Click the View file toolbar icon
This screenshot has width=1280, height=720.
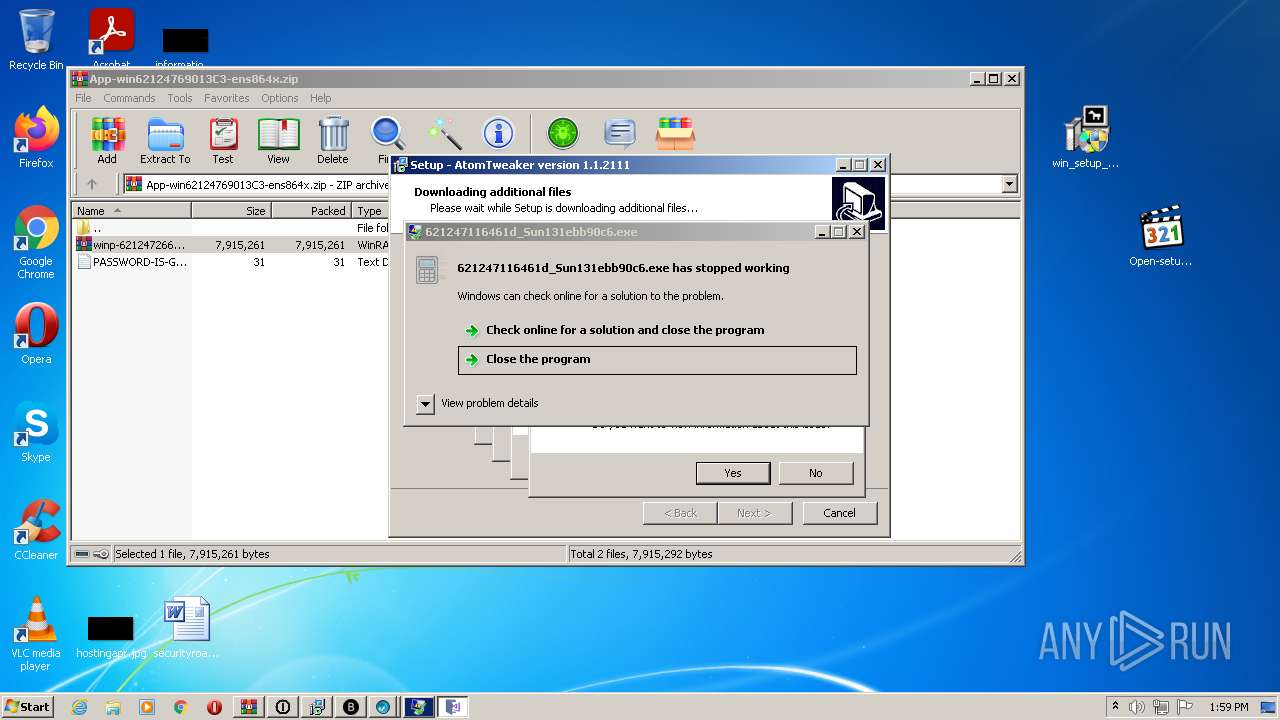point(278,140)
